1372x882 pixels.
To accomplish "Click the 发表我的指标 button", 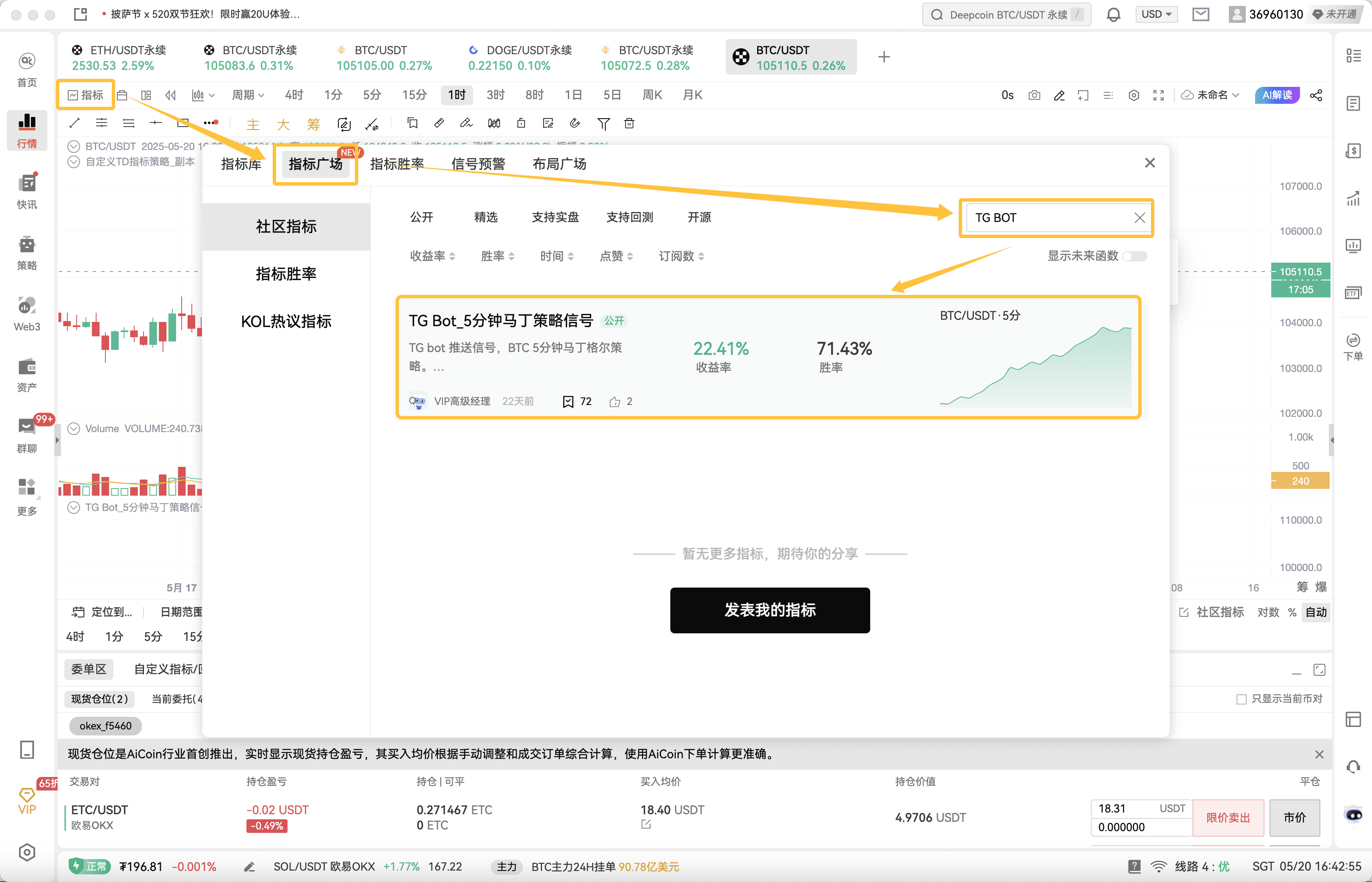I will 770,610.
